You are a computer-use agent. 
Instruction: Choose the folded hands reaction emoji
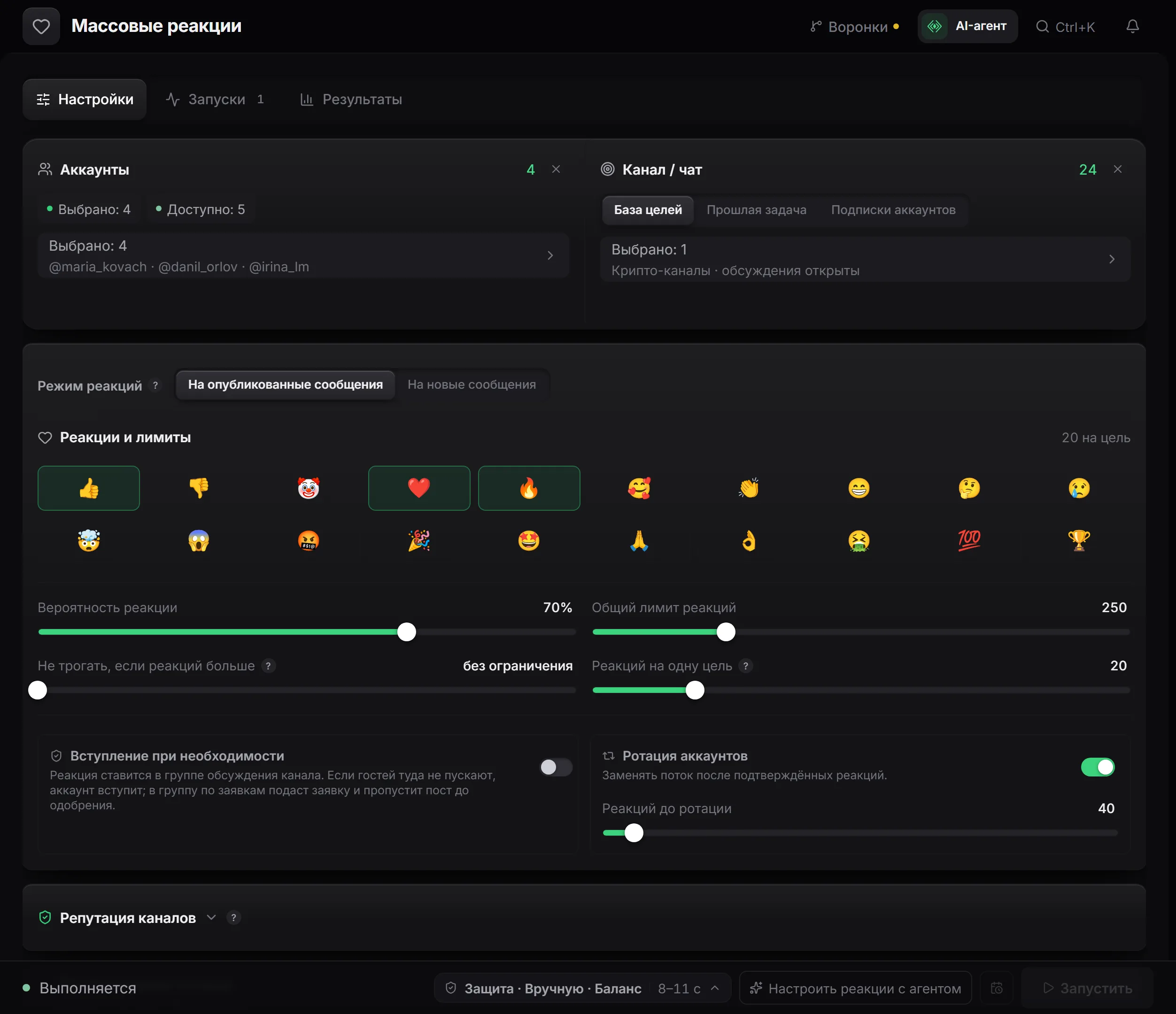[639, 541]
